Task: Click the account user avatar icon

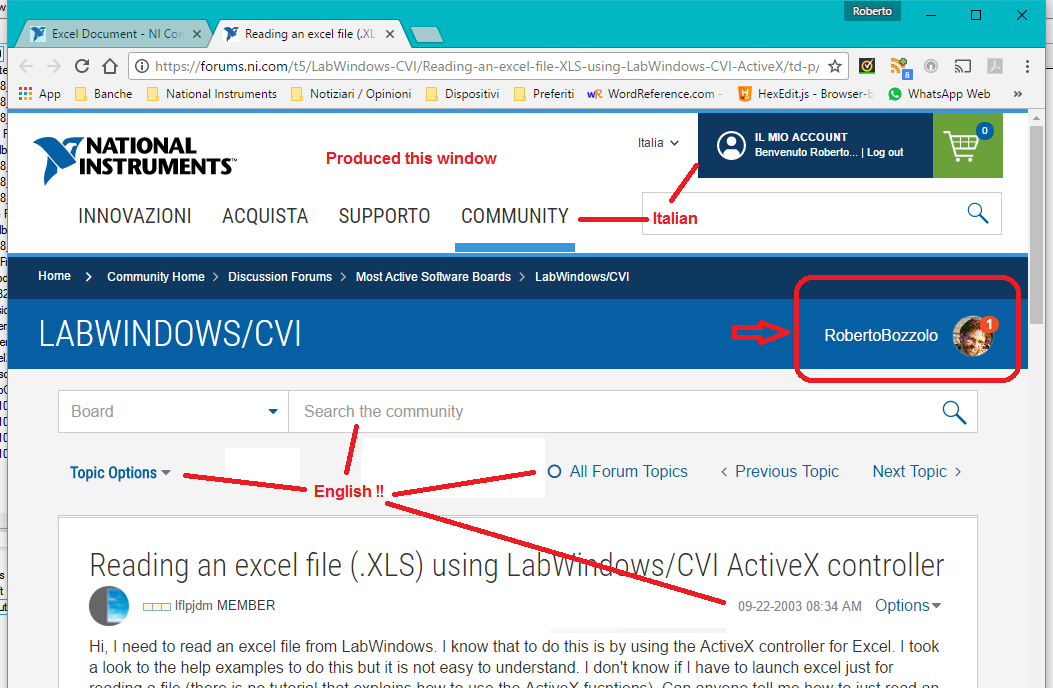Action: (731, 145)
